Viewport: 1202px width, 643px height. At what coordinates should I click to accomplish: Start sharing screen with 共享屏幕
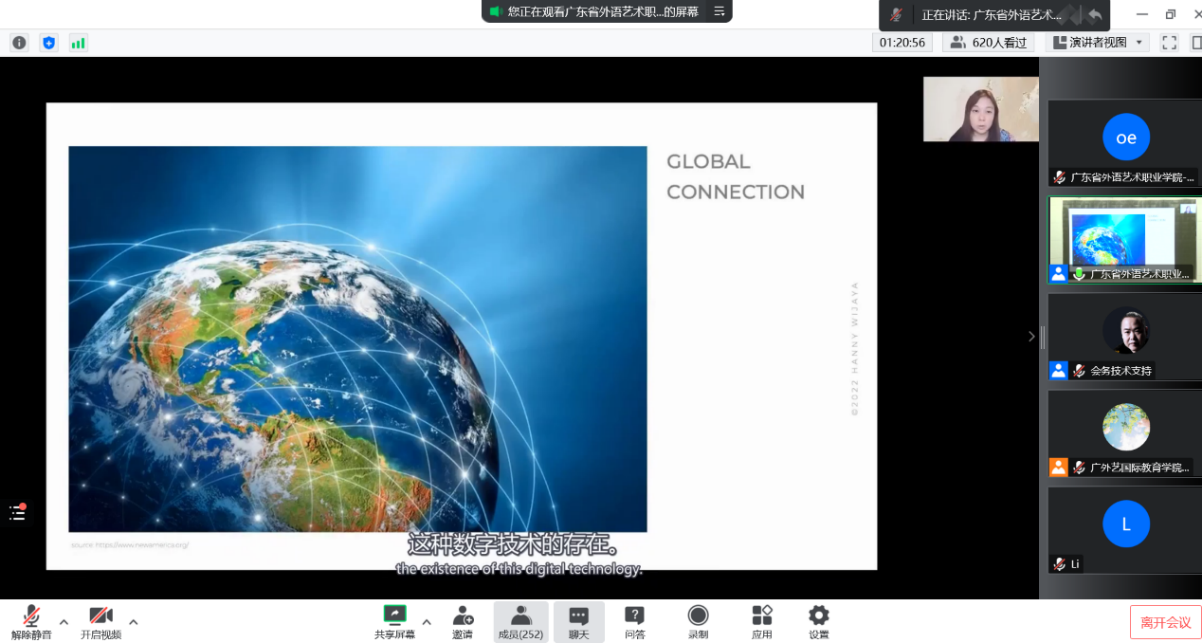[395, 620]
